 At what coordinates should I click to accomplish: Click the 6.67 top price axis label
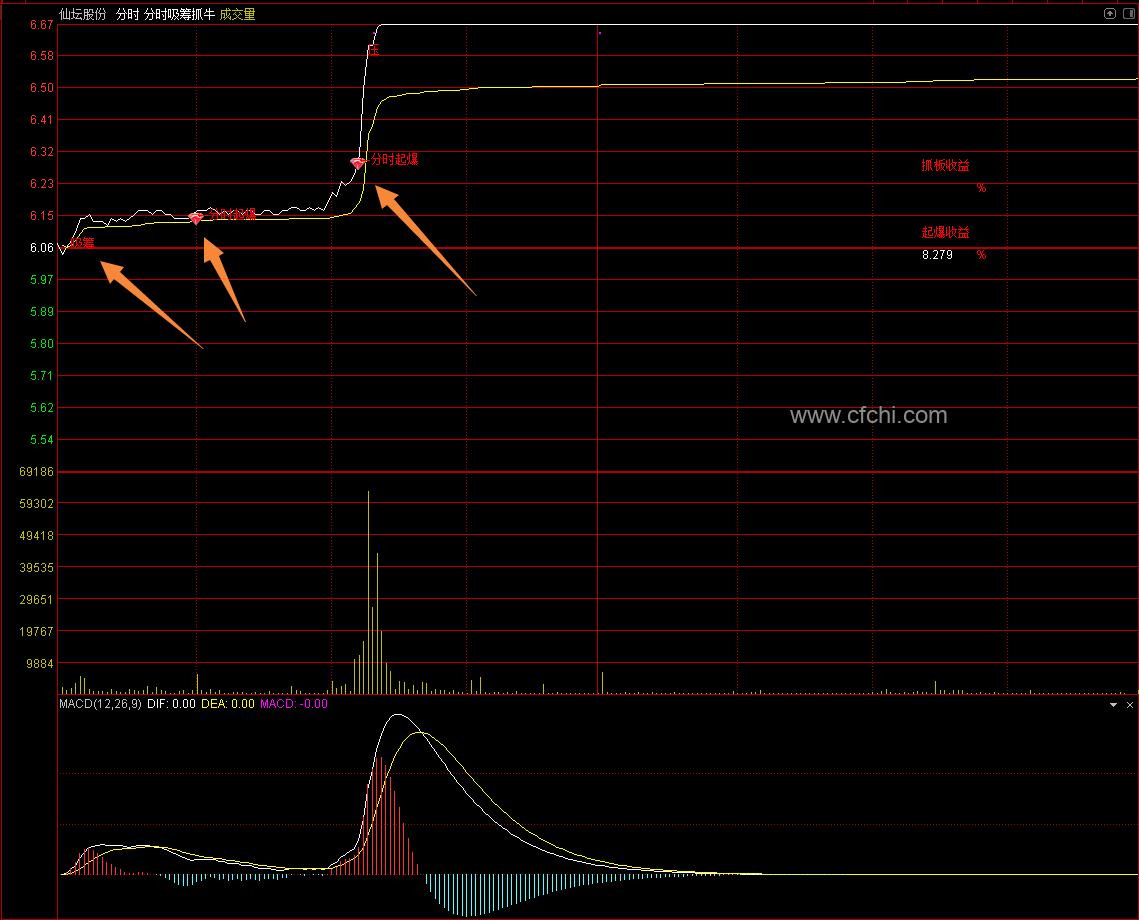(x=41, y=25)
